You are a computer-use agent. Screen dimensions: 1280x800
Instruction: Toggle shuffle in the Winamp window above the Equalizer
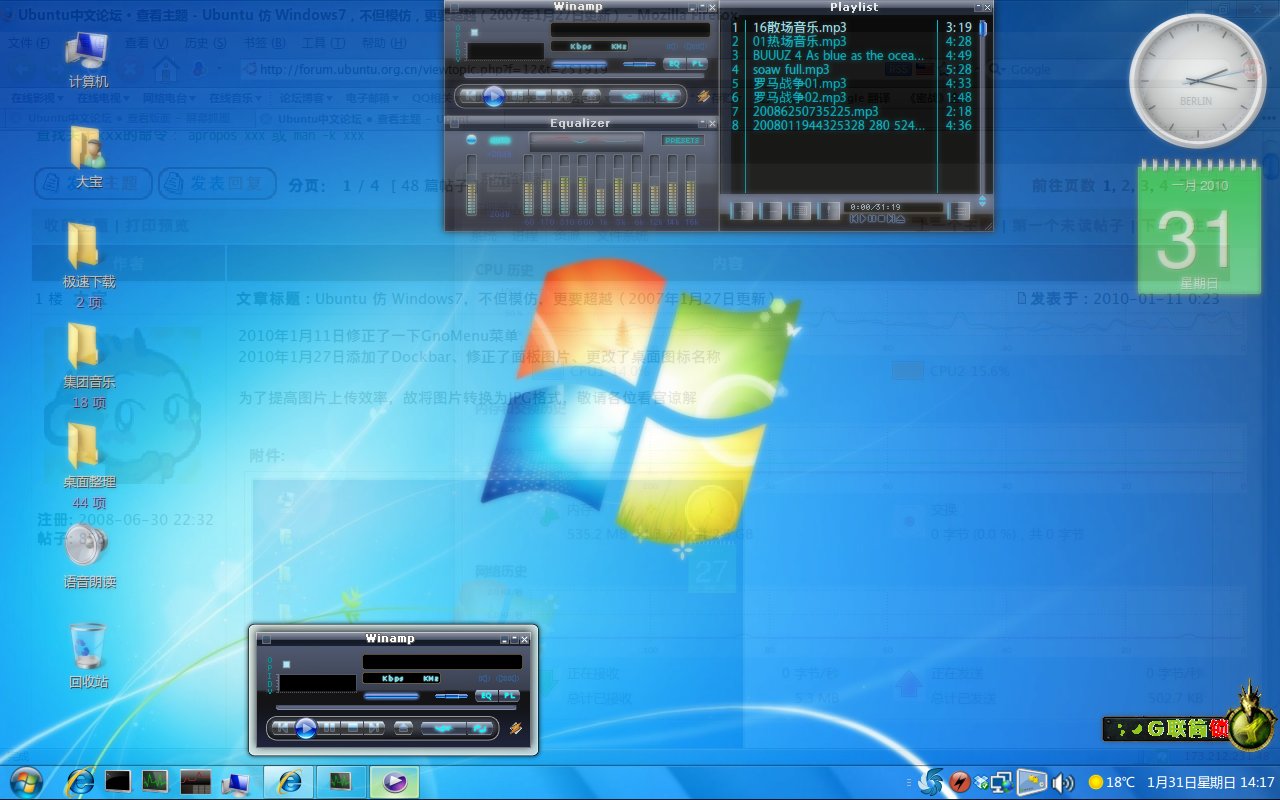tap(631, 96)
